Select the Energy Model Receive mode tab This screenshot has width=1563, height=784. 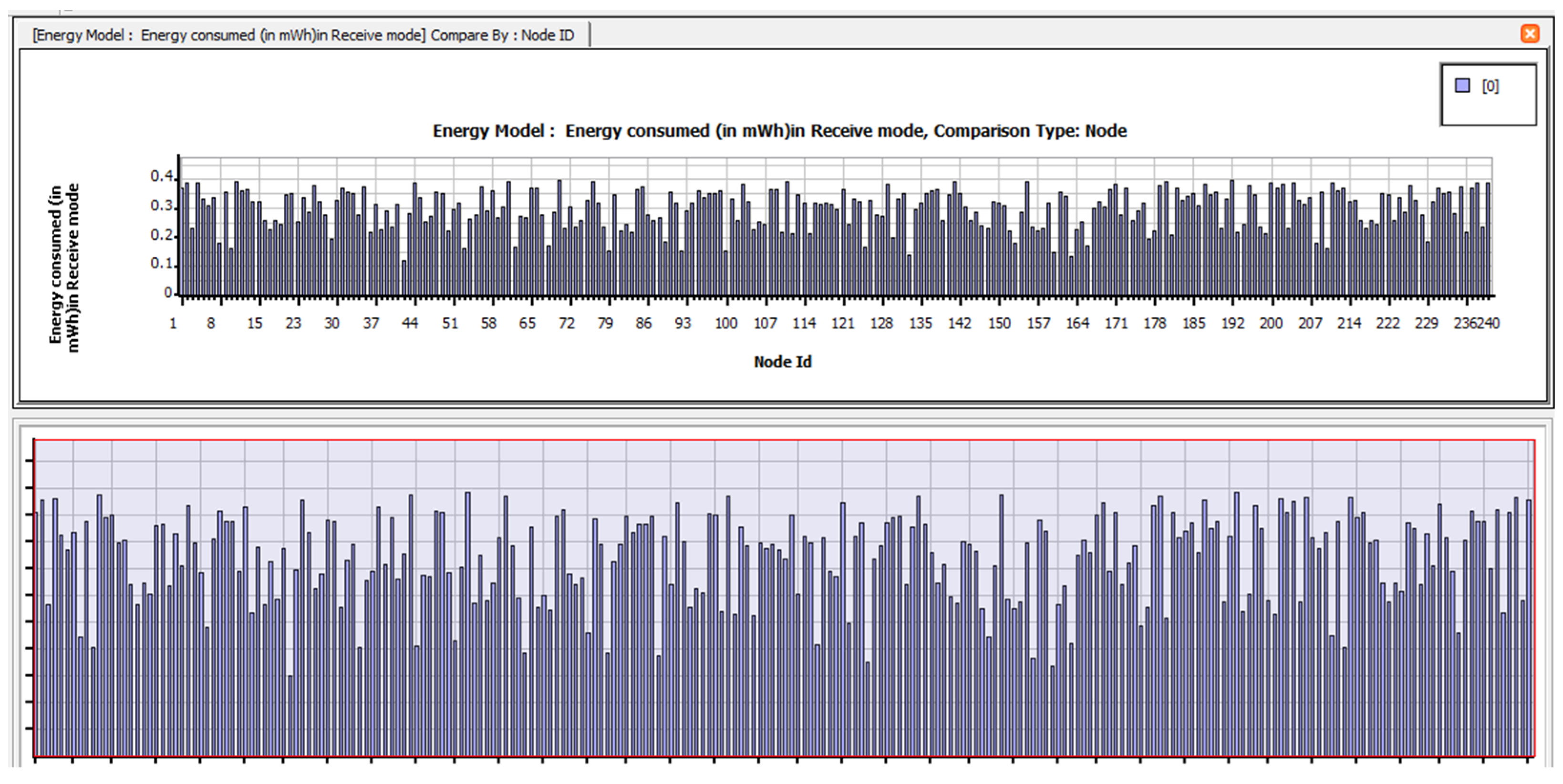pyautogui.click(x=303, y=35)
